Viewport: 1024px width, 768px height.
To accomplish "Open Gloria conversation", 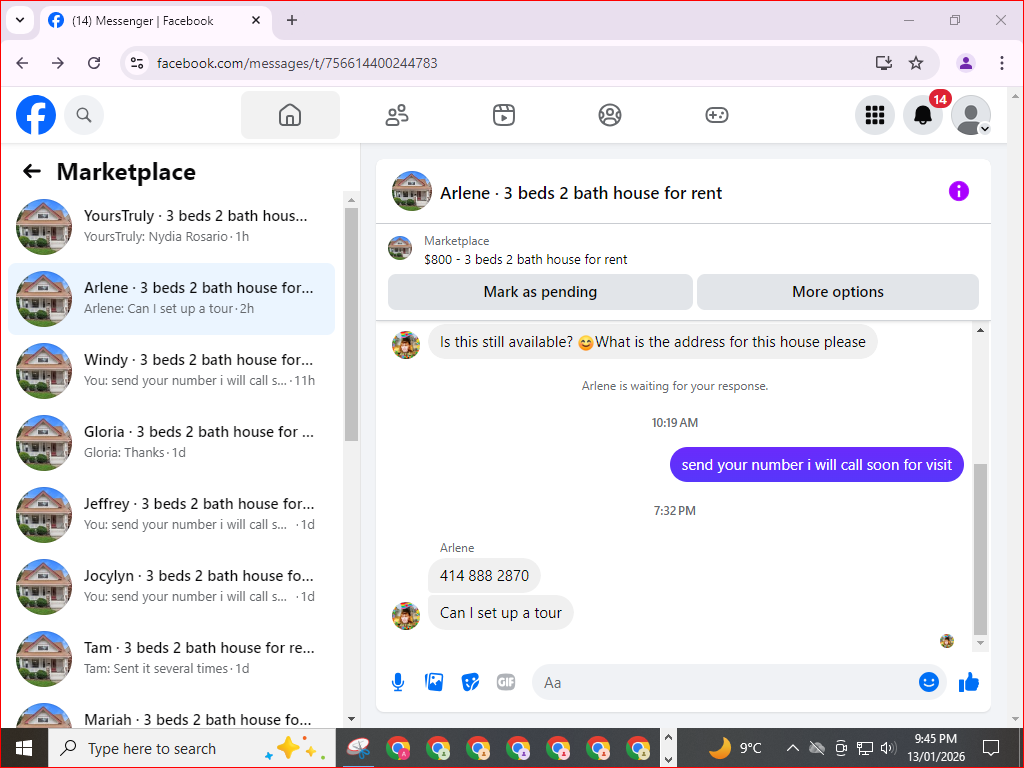I will coord(172,442).
